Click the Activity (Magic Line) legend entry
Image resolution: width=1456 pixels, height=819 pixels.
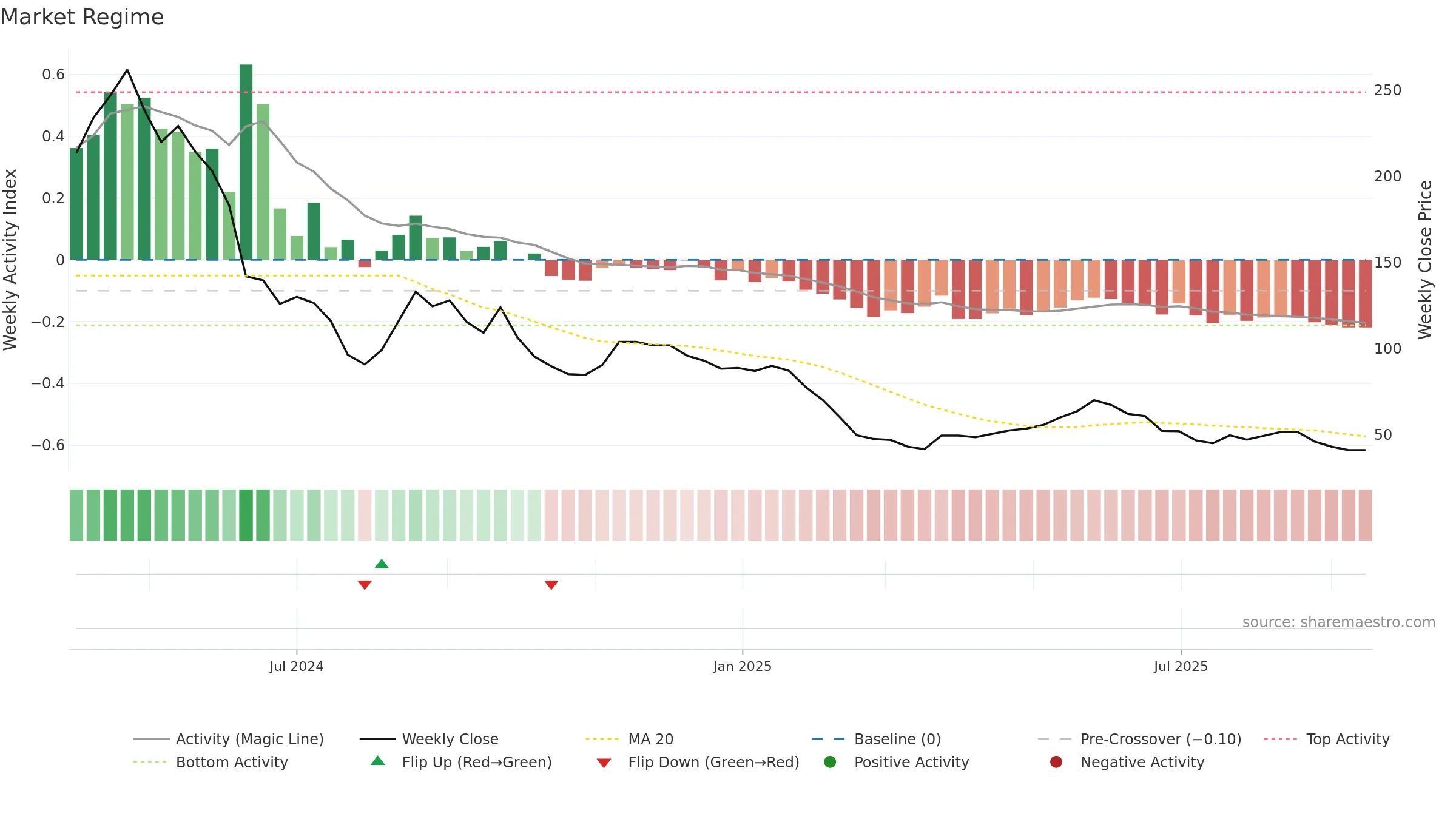coord(229,739)
